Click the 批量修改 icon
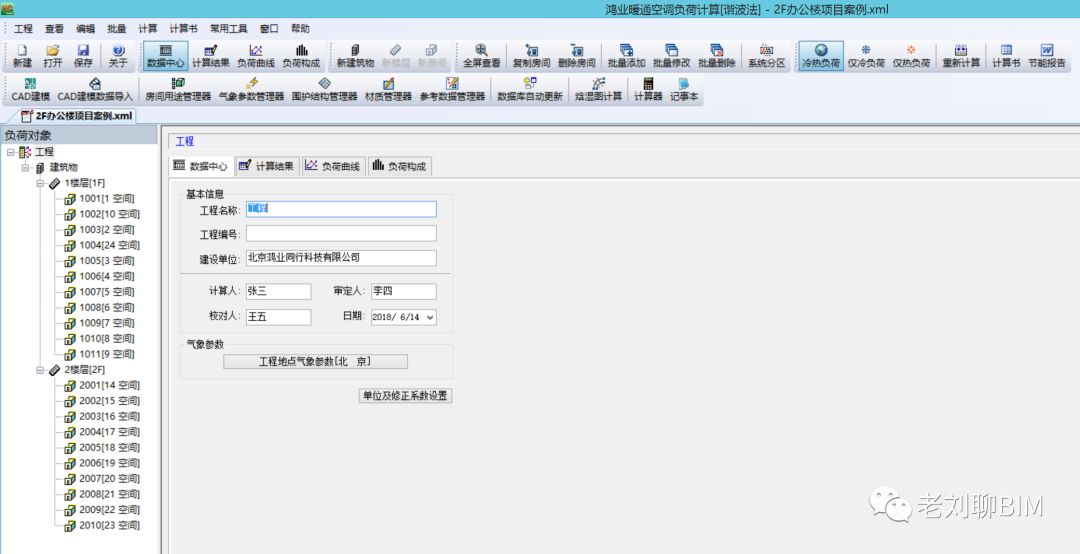Screen dimensions: 1080x554 672,56
